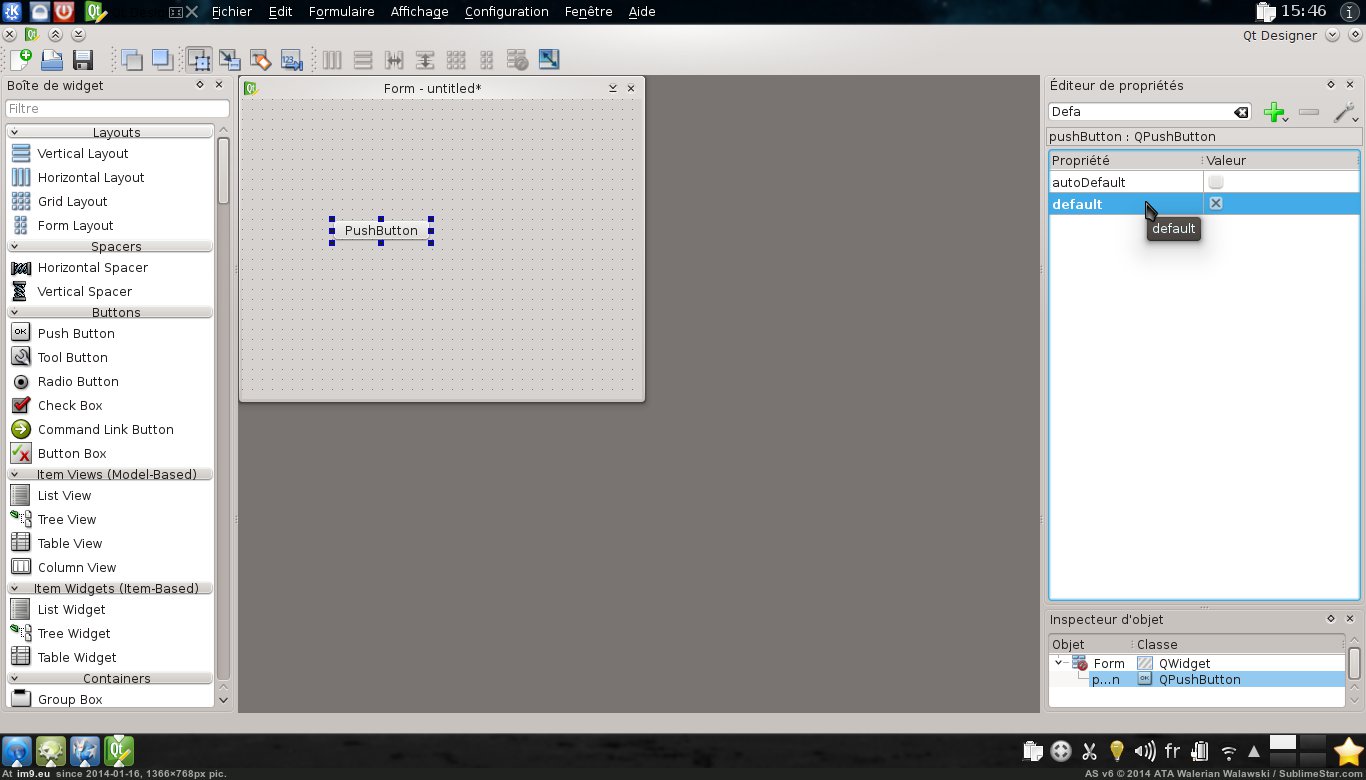Screen dimensions: 1366x780
Task: Switch to Edit Signals/Slots mode icon
Action: click(x=230, y=60)
